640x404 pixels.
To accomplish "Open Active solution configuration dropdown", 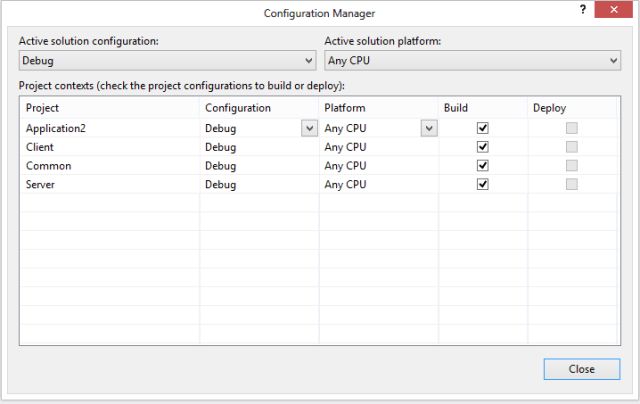I will 166,61.
